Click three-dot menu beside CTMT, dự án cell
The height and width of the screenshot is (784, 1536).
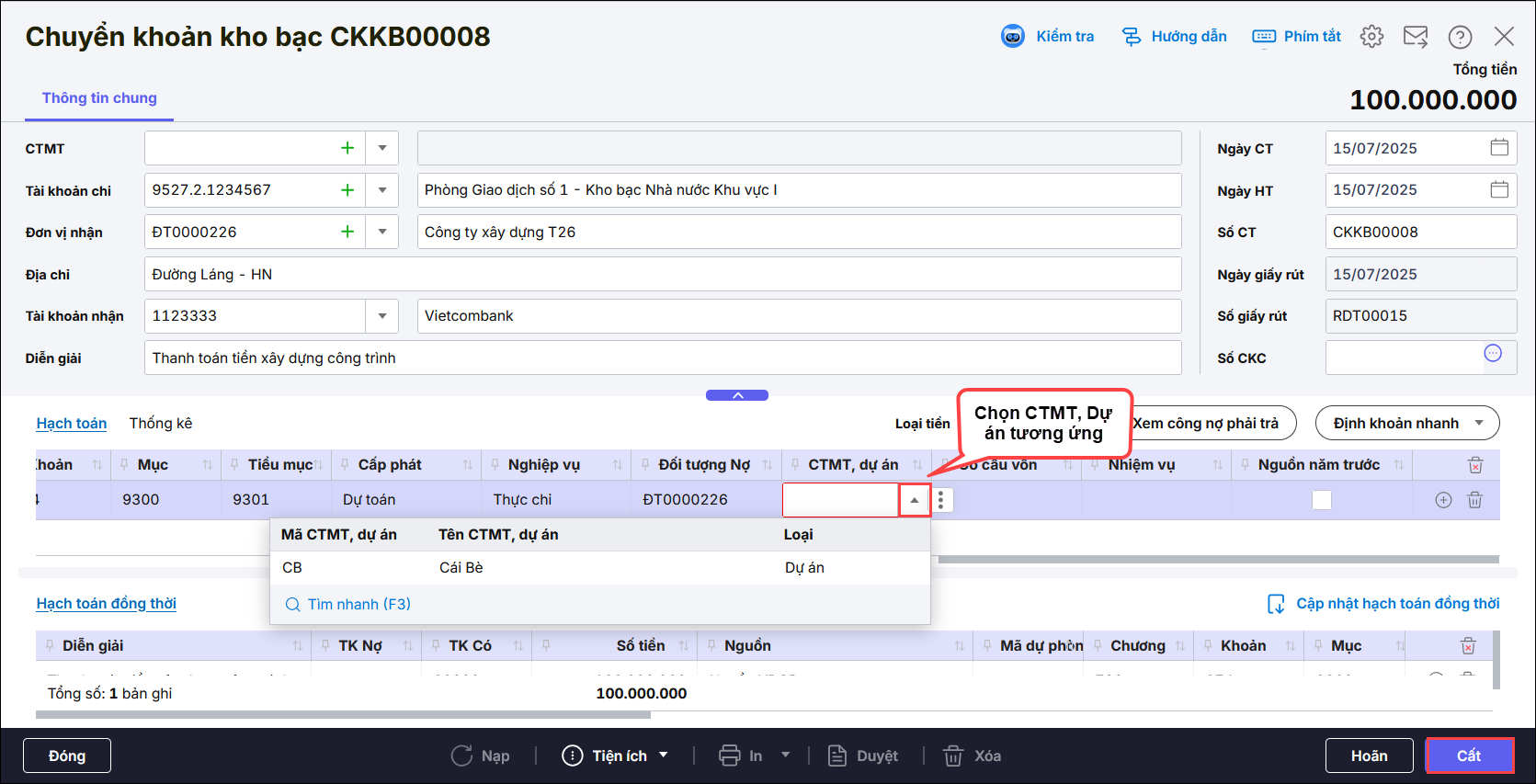tap(940, 500)
